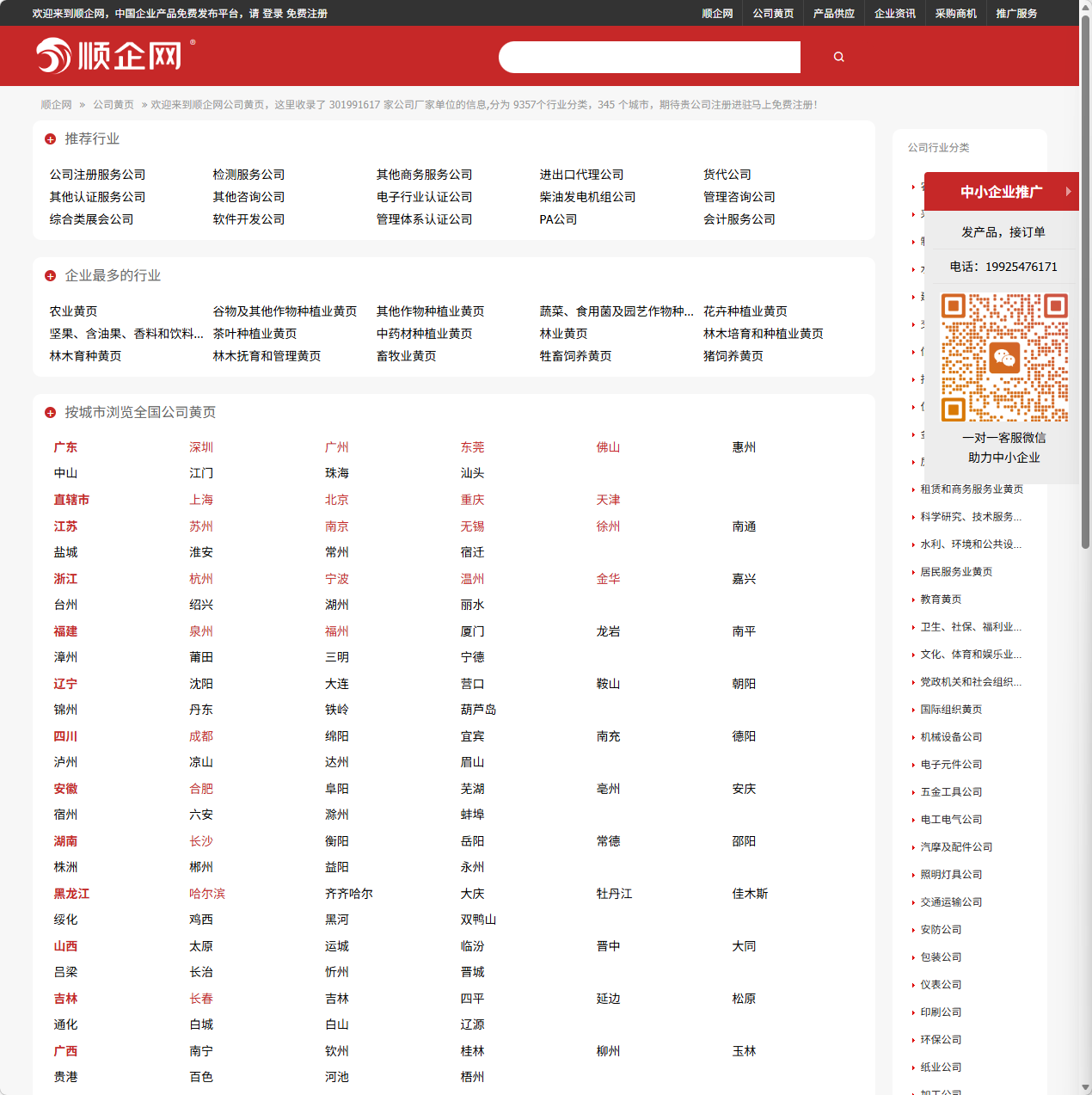Click the WeChat QR code image
1092x1095 pixels.
coord(1003,355)
